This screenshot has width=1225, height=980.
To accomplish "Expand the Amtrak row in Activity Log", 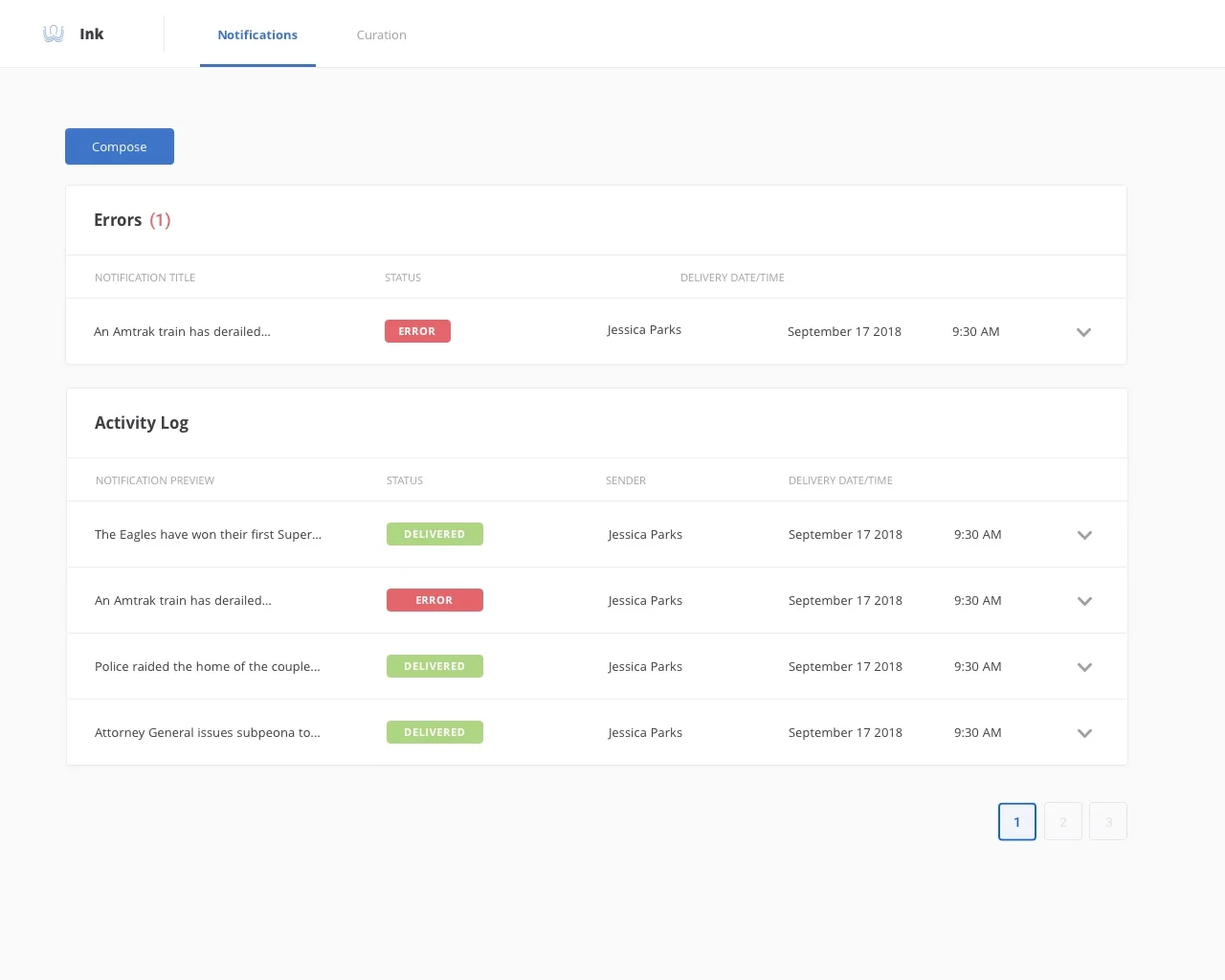I will 1084,601.
